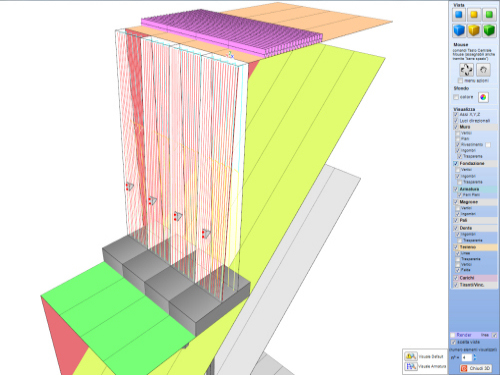Close 3D view with Chiudi 3D
Image resolution: width=500 pixels, height=375 pixels.
pos(476,368)
